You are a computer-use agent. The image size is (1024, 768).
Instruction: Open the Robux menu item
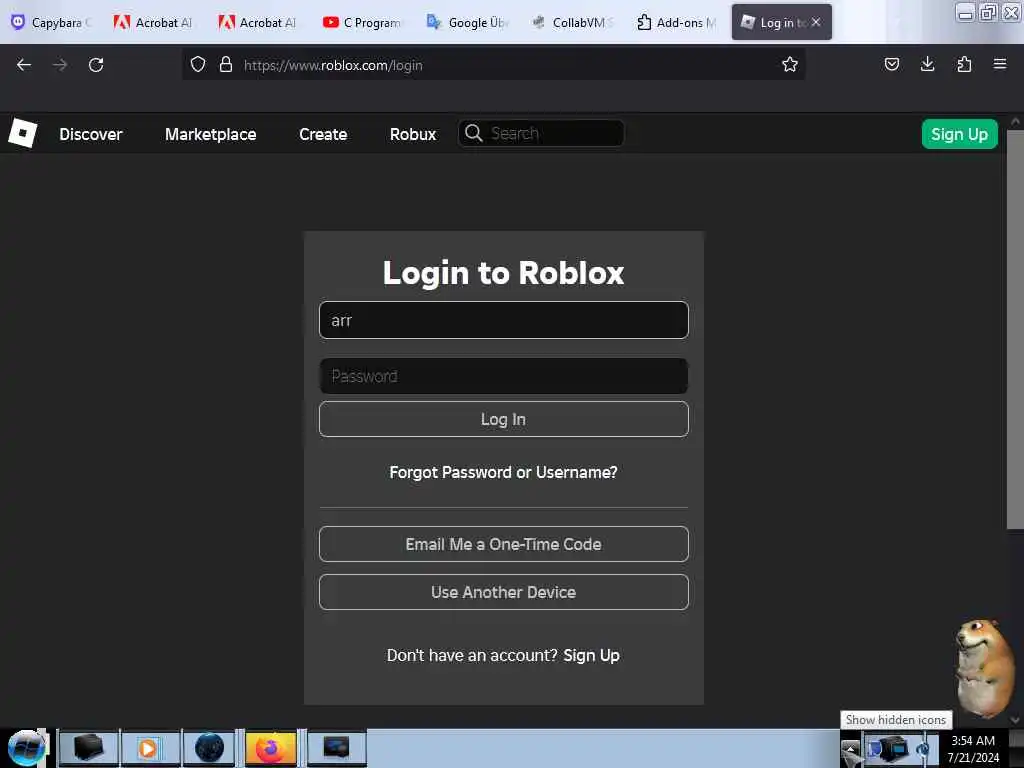tap(413, 134)
